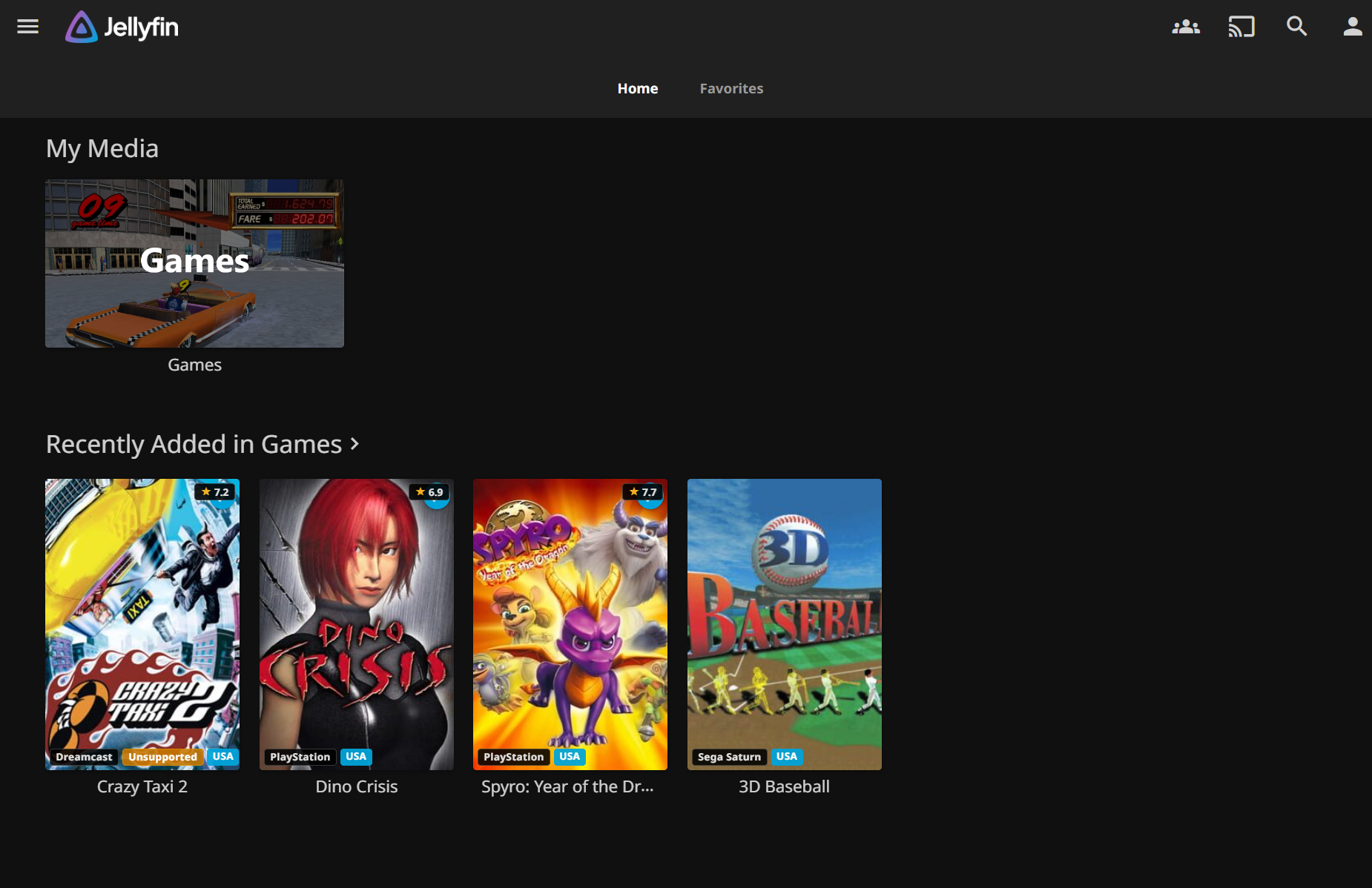
Task: Open the Cast to device icon
Action: pyautogui.click(x=1241, y=27)
